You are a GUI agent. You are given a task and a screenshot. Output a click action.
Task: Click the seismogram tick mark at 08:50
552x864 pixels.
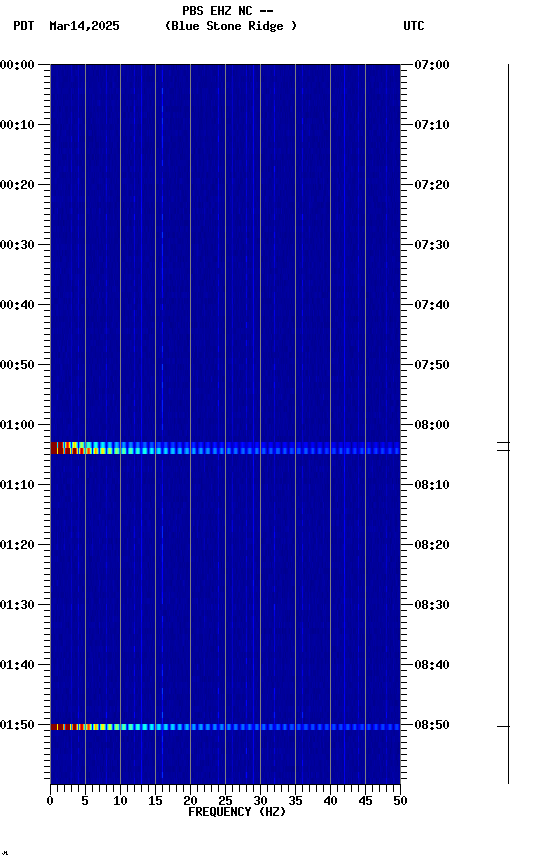[x=504, y=727]
